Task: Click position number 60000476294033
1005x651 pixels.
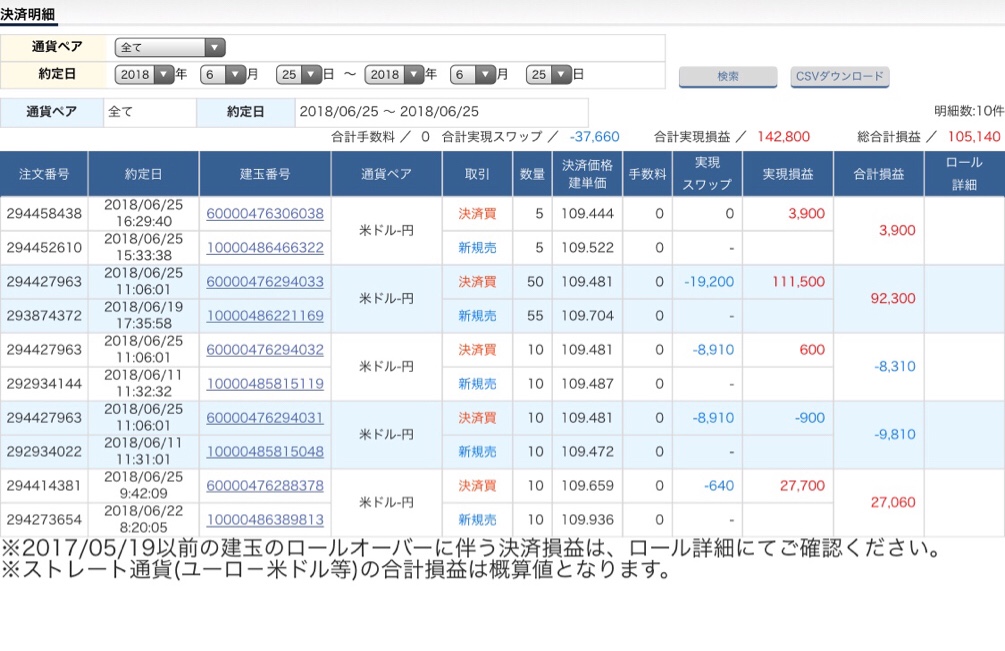Action: click(265, 282)
